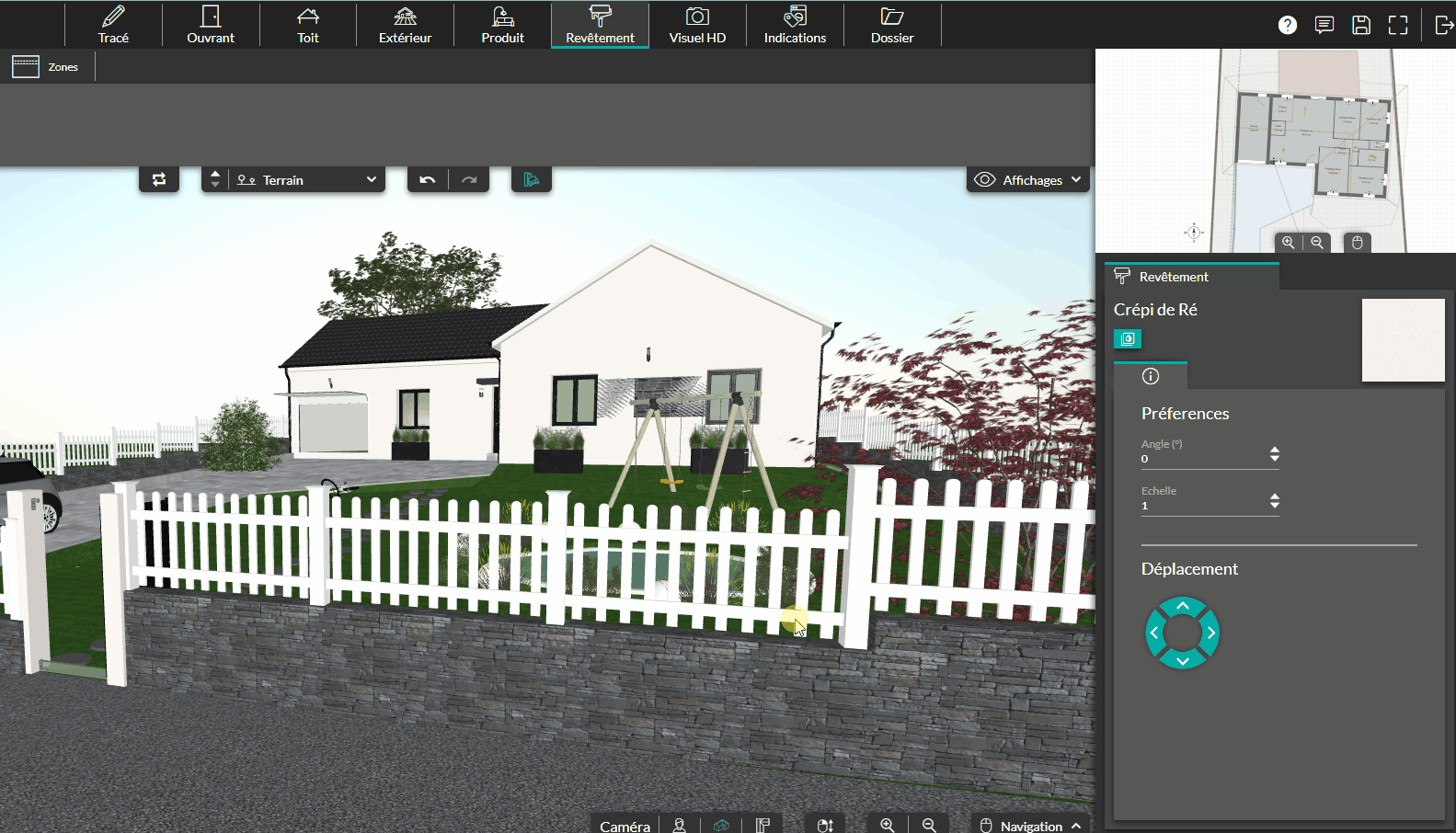The width and height of the screenshot is (1456, 833).
Task: Zoom out on the minimap plan
Action: (1317, 243)
